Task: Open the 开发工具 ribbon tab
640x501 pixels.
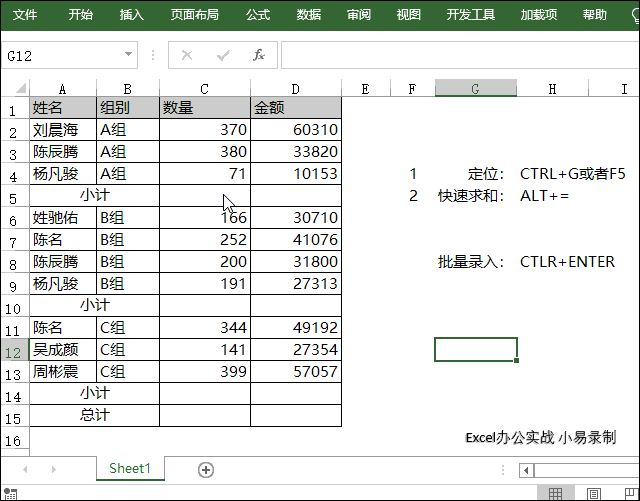Action: 471,15
